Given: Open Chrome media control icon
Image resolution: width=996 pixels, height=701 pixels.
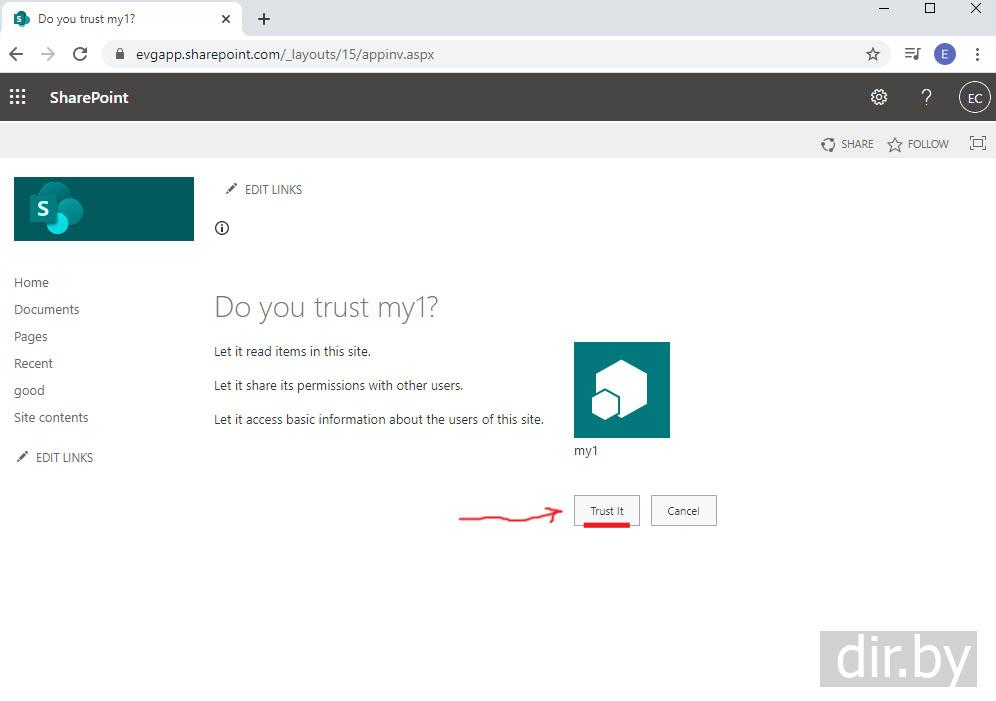Looking at the screenshot, I should (912, 54).
